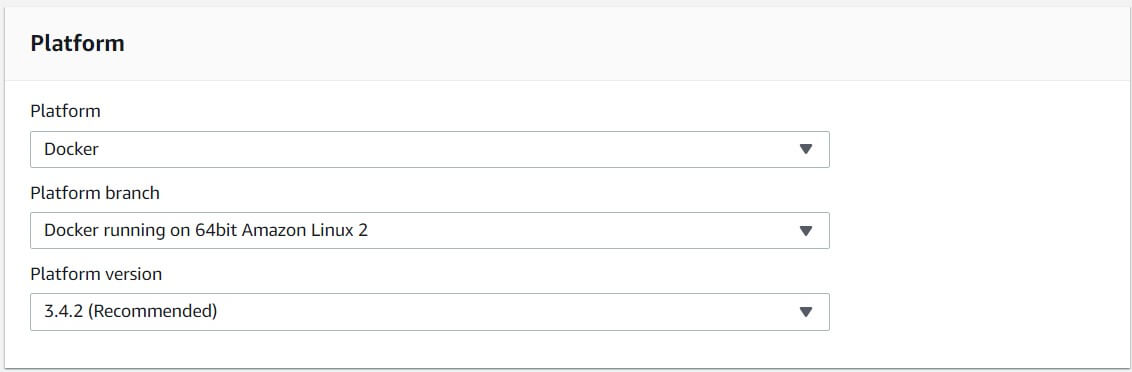The height and width of the screenshot is (372, 1132).
Task: Open the Platform dropdown arrow next to Docker
Action: 806,150
